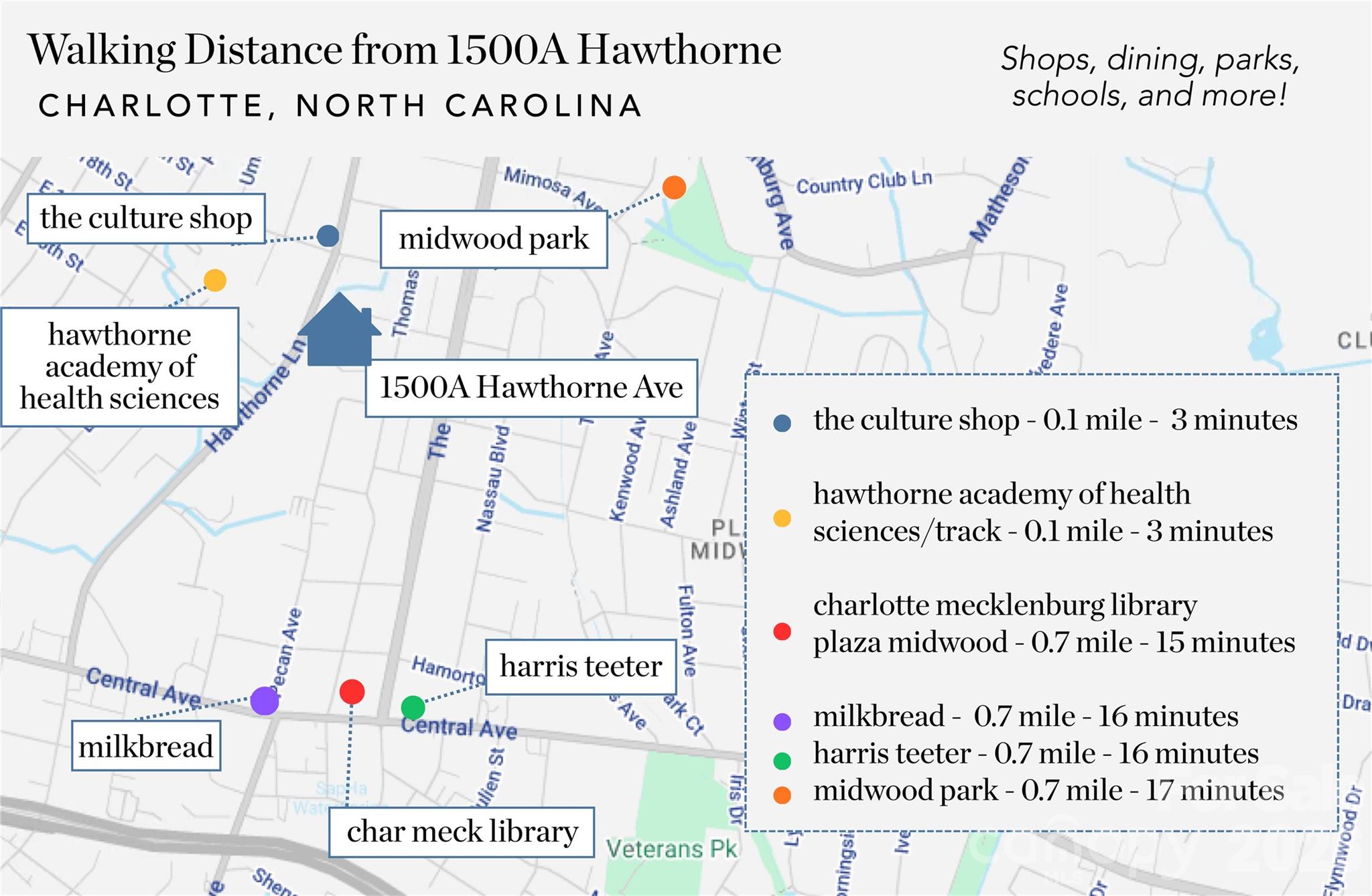Select the 'harris teeter' map label box

pyautogui.click(x=581, y=667)
